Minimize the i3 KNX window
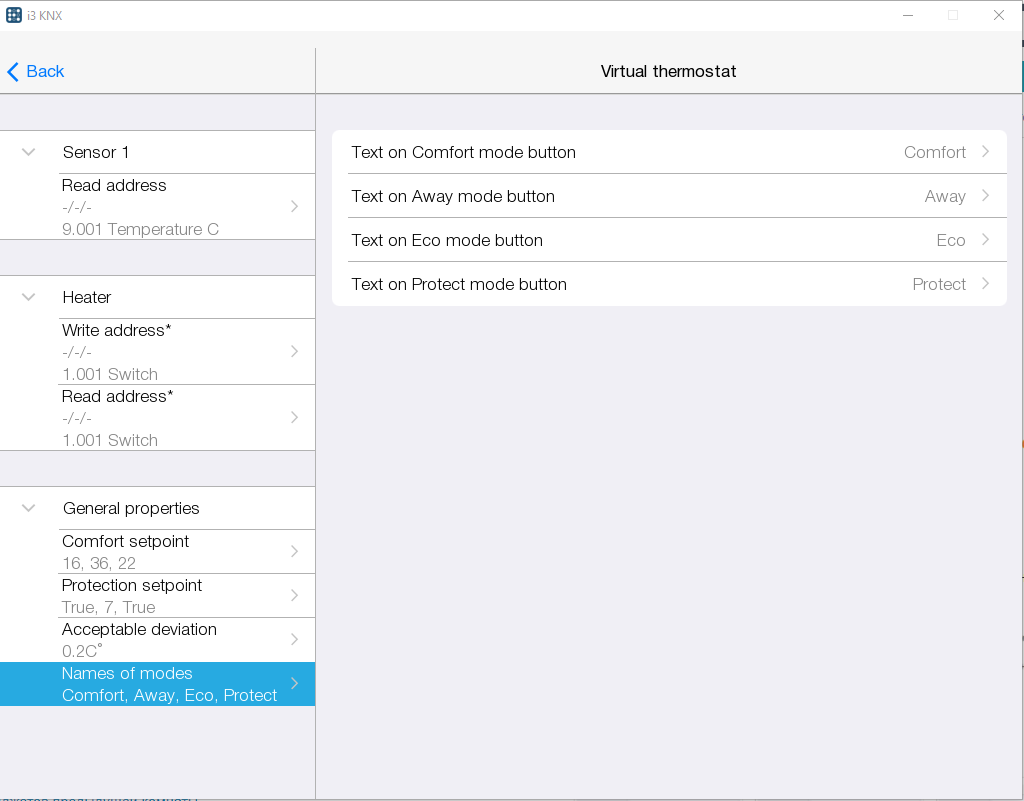Viewport: 1024px width, 801px height. point(908,15)
